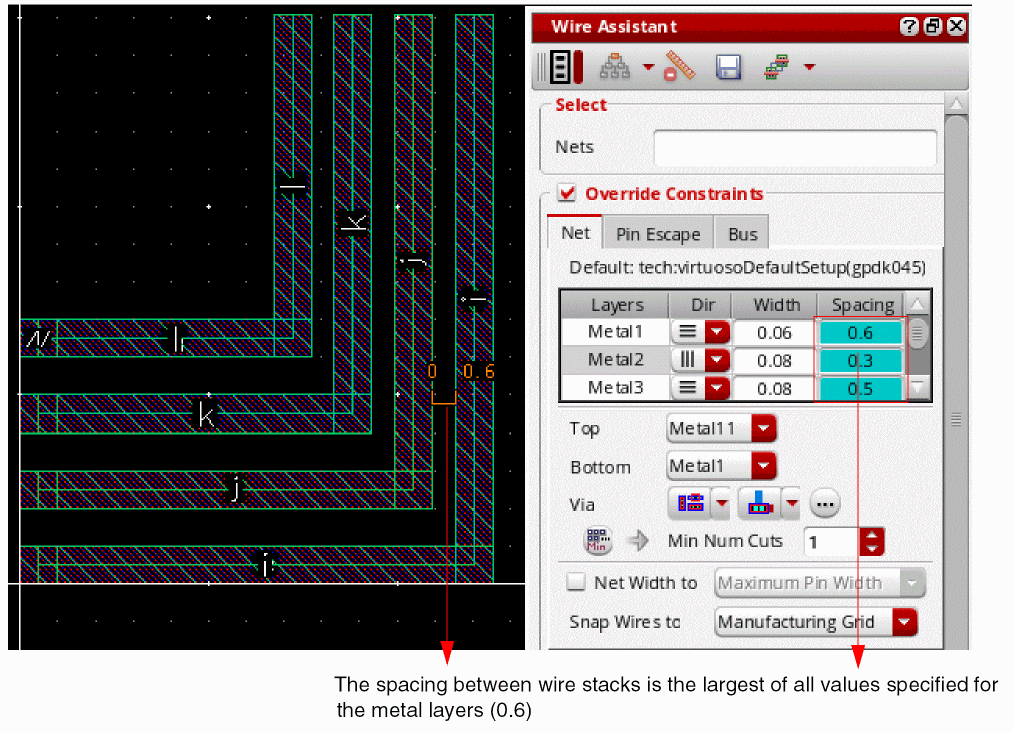
Task: Open the Metal3 direction dropdown
Action: (717, 388)
